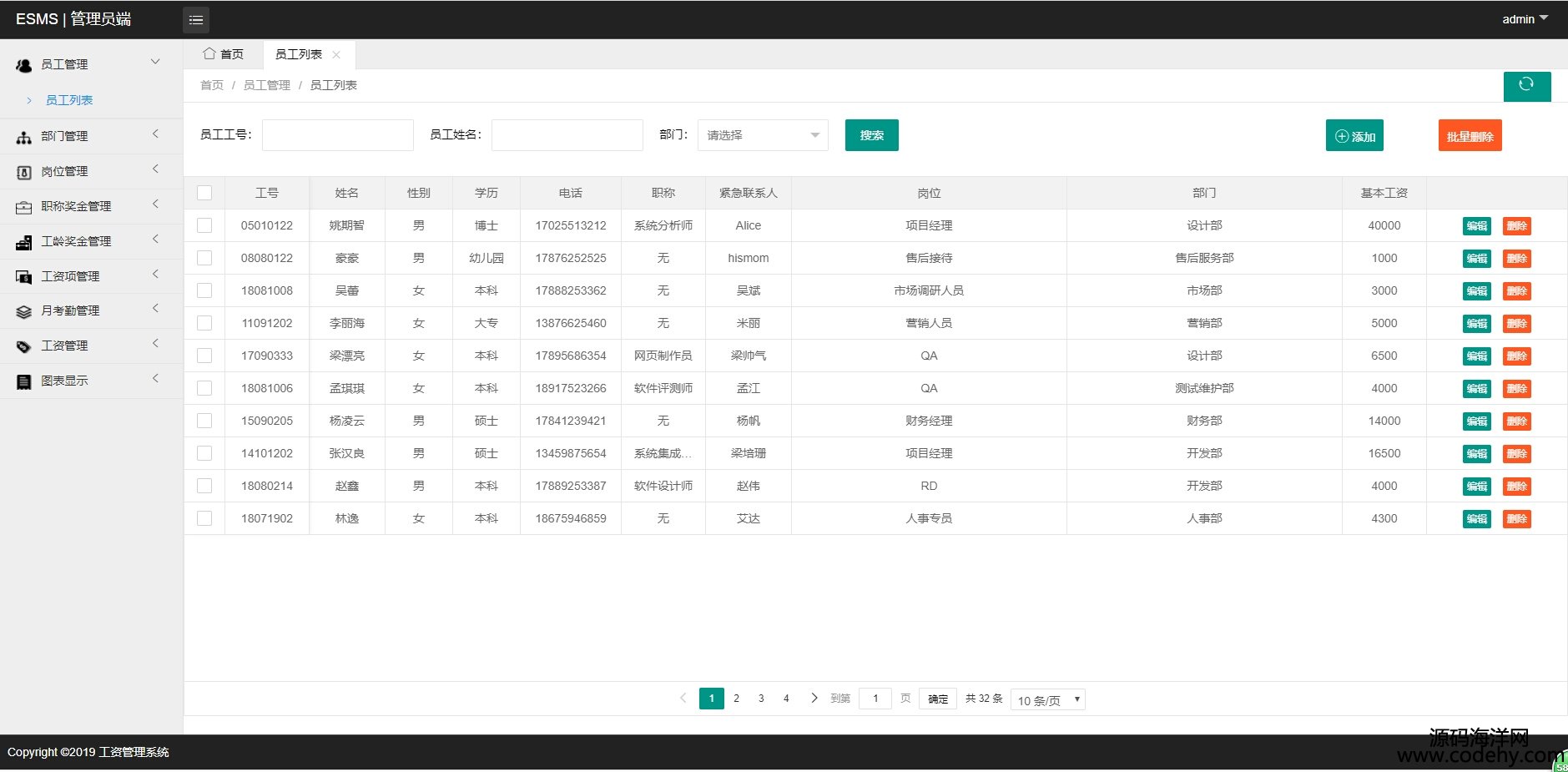Viewport: 1568px width, 772px height.
Task: Toggle the select-all checkbox in table header
Action: pyautogui.click(x=204, y=193)
